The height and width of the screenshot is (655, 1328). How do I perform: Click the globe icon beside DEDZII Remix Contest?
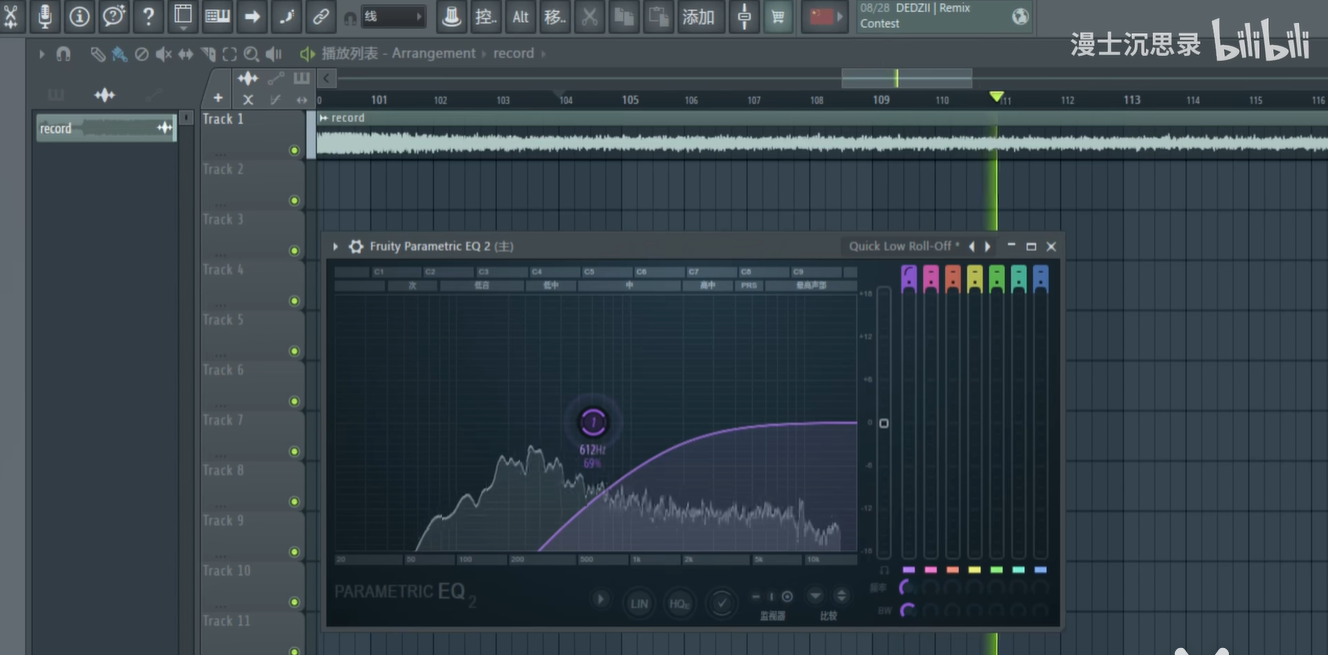coord(1020,16)
